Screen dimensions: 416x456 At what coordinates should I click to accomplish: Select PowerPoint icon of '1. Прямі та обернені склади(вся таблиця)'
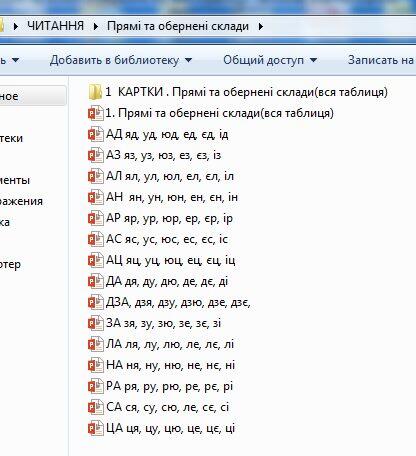(x=96, y=113)
